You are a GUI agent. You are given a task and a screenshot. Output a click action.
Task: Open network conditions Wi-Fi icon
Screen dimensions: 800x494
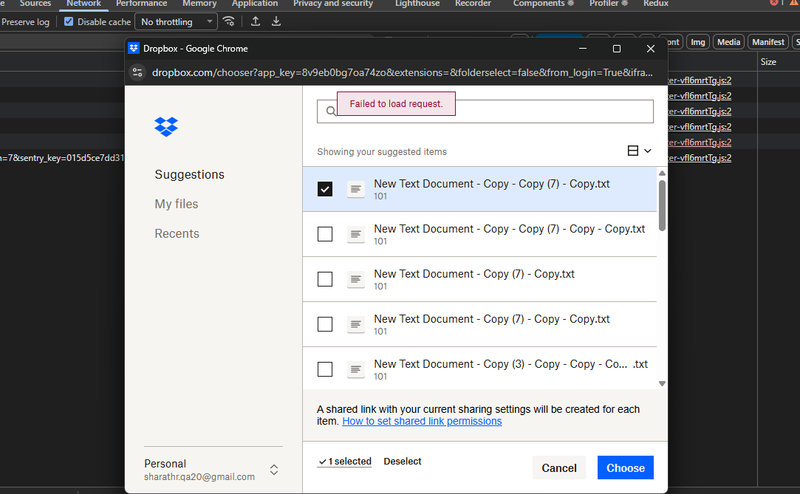pos(230,21)
